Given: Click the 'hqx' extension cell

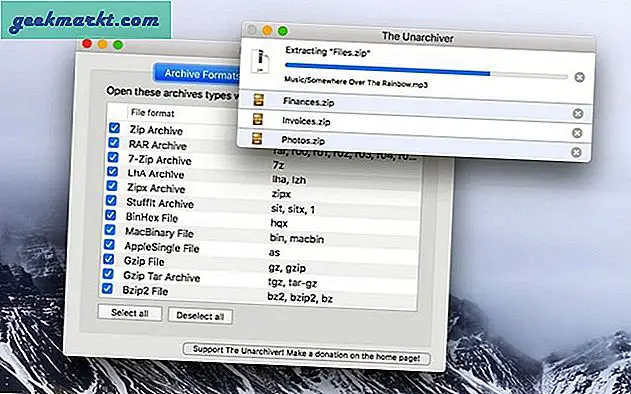Looking at the screenshot, I should point(279,223).
